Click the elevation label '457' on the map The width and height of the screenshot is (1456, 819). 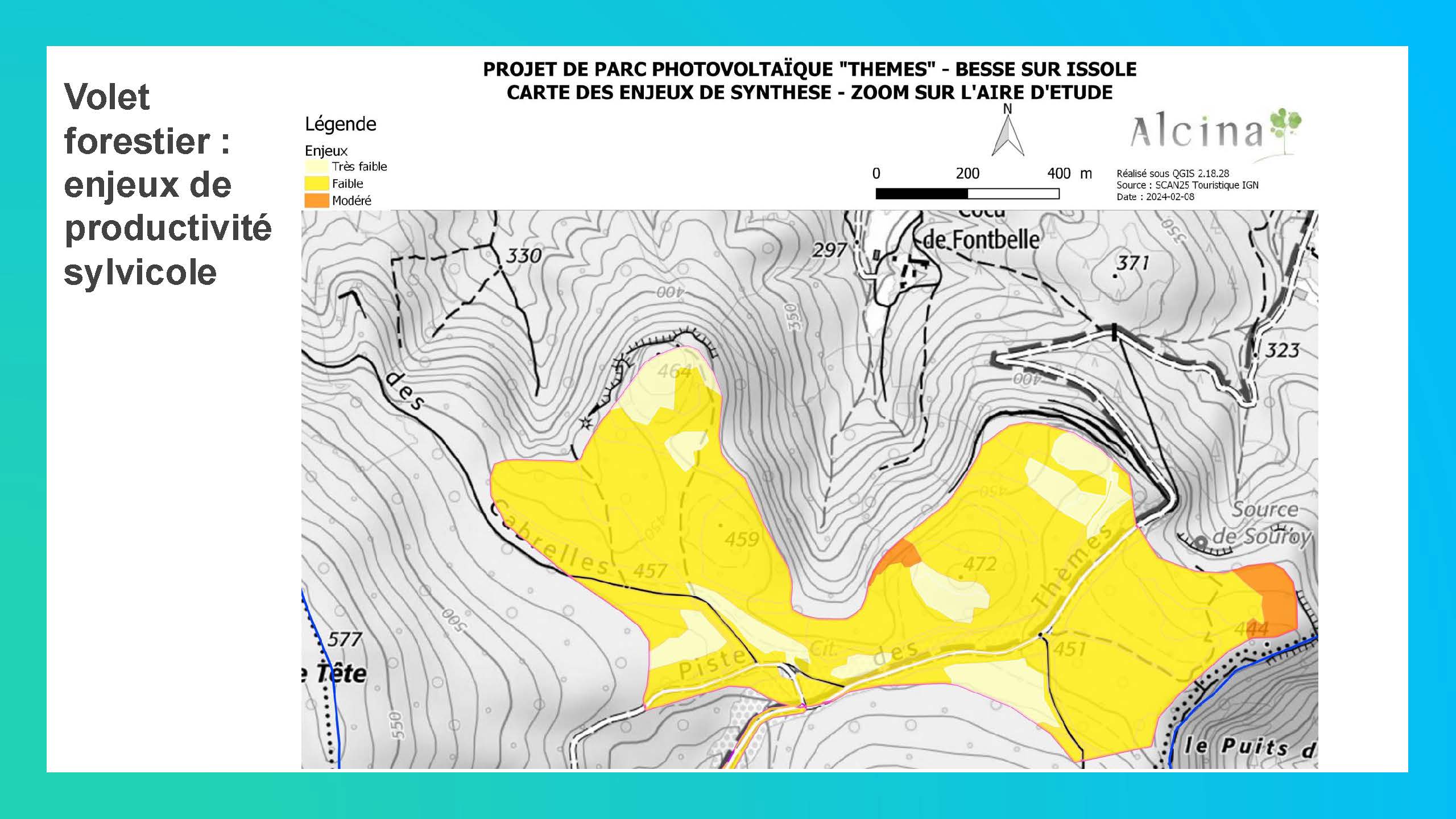pyautogui.click(x=650, y=570)
